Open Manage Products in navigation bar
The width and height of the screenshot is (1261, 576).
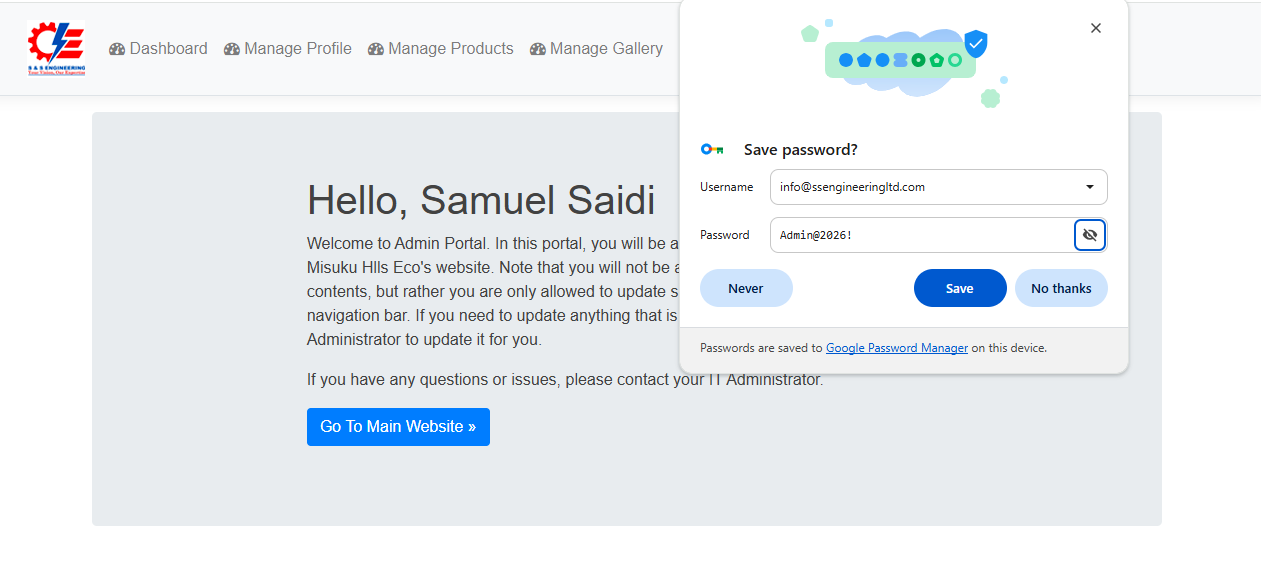pyautogui.click(x=441, y=49)
